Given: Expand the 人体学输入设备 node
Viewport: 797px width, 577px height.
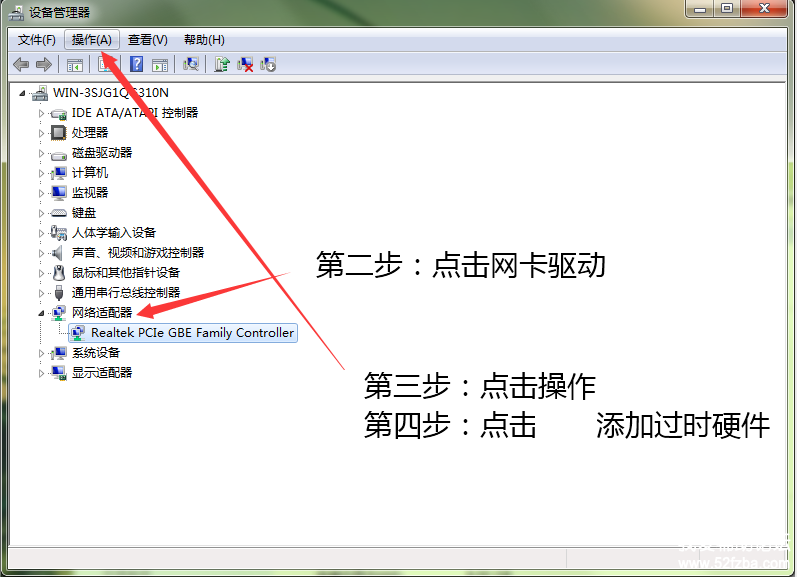Looking at the screenshot, I should [x=41, y=233].
